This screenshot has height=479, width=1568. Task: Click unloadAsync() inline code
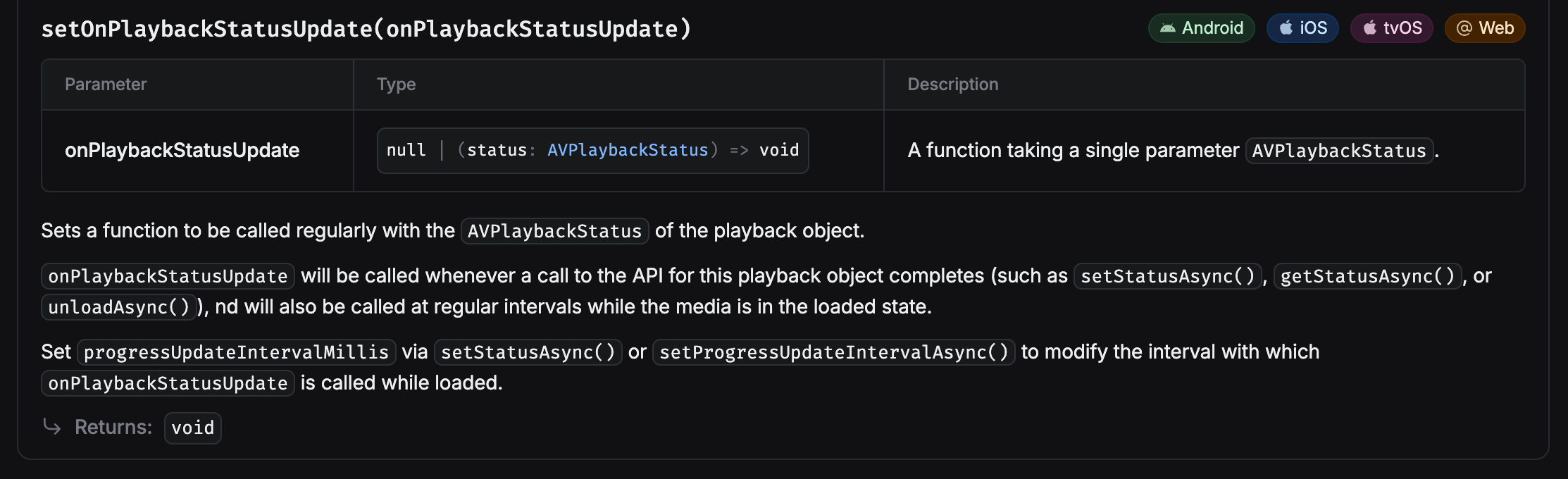(x=118, y=307)
